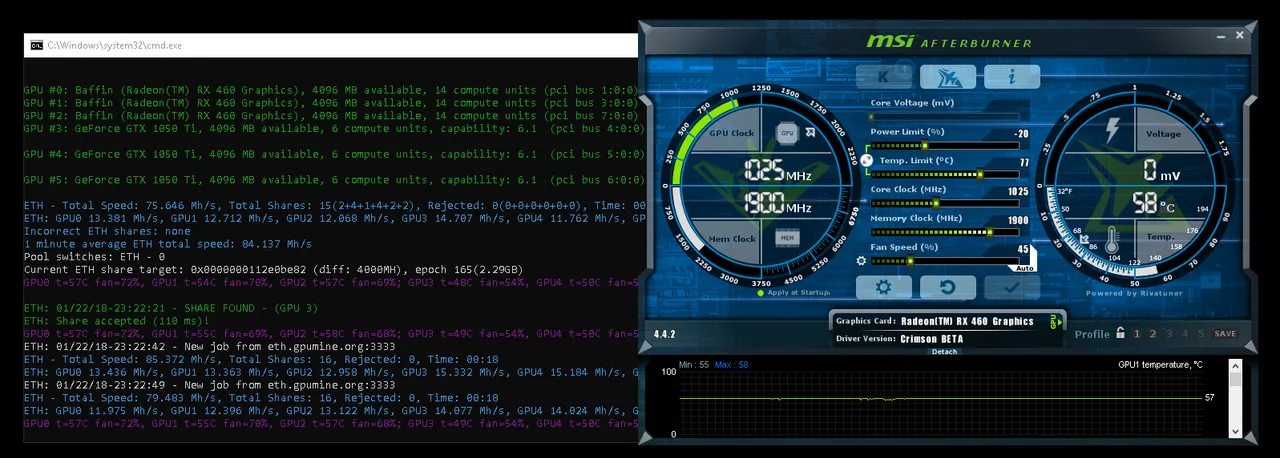This screenshot has height=458, width=1280.
Task: Adjust the Power Limit slider
Action: click(944, 145)
